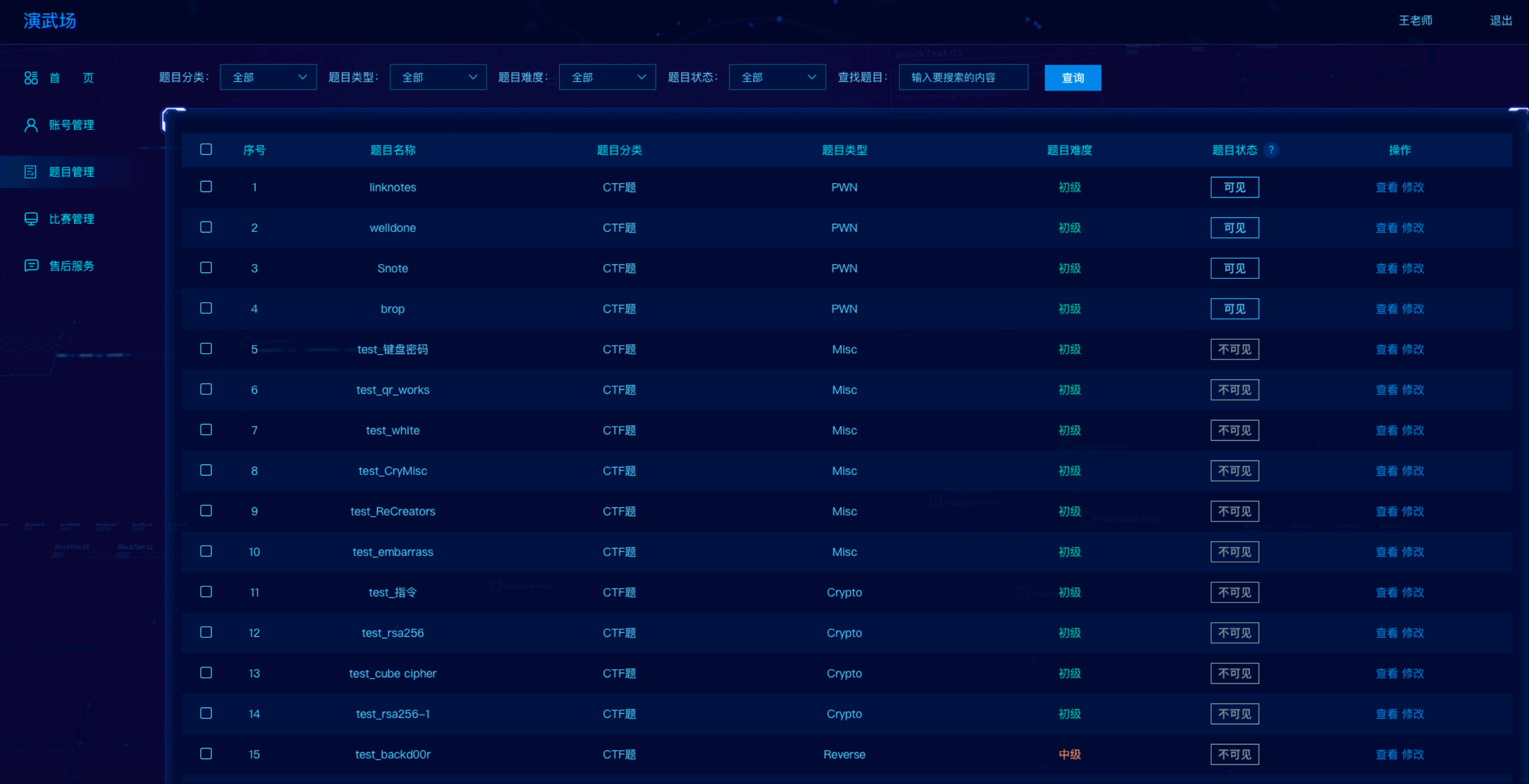Toggle the select-all checkbox in table header

click(206, 150)
